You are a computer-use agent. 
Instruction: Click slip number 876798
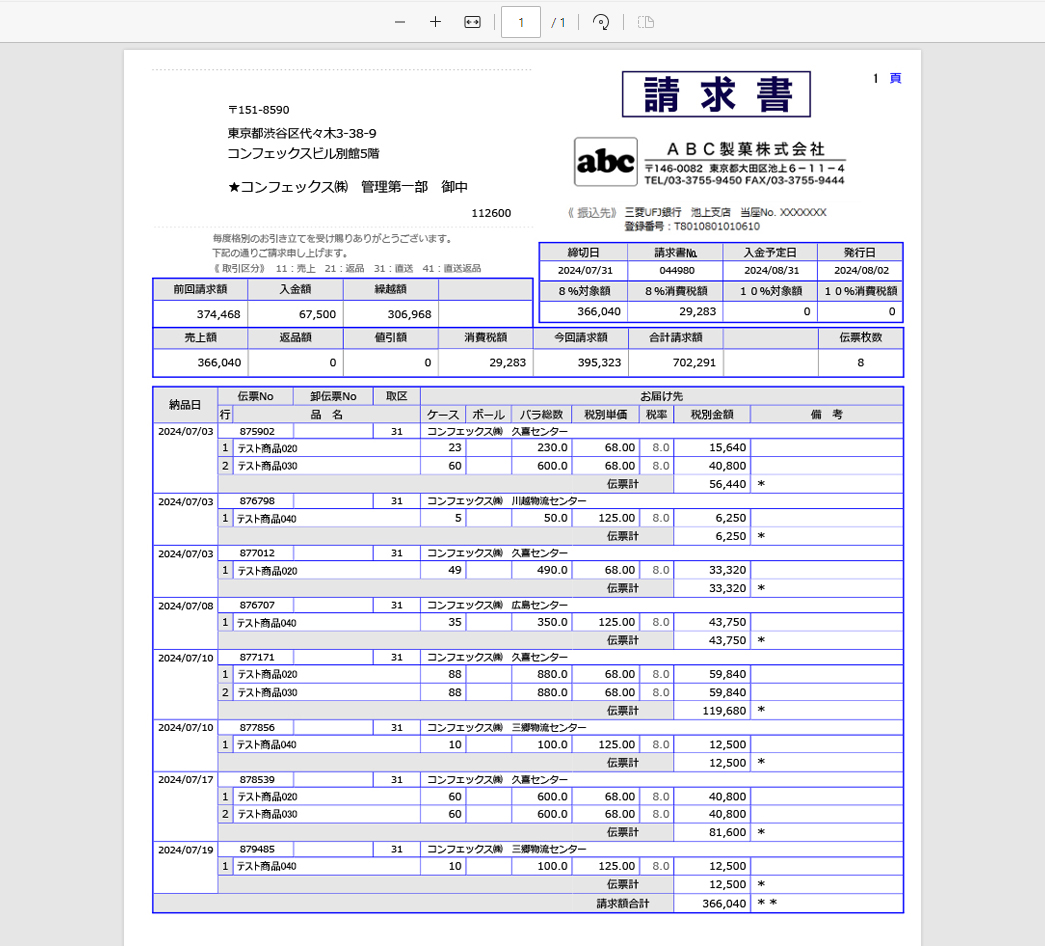point(257,501)
